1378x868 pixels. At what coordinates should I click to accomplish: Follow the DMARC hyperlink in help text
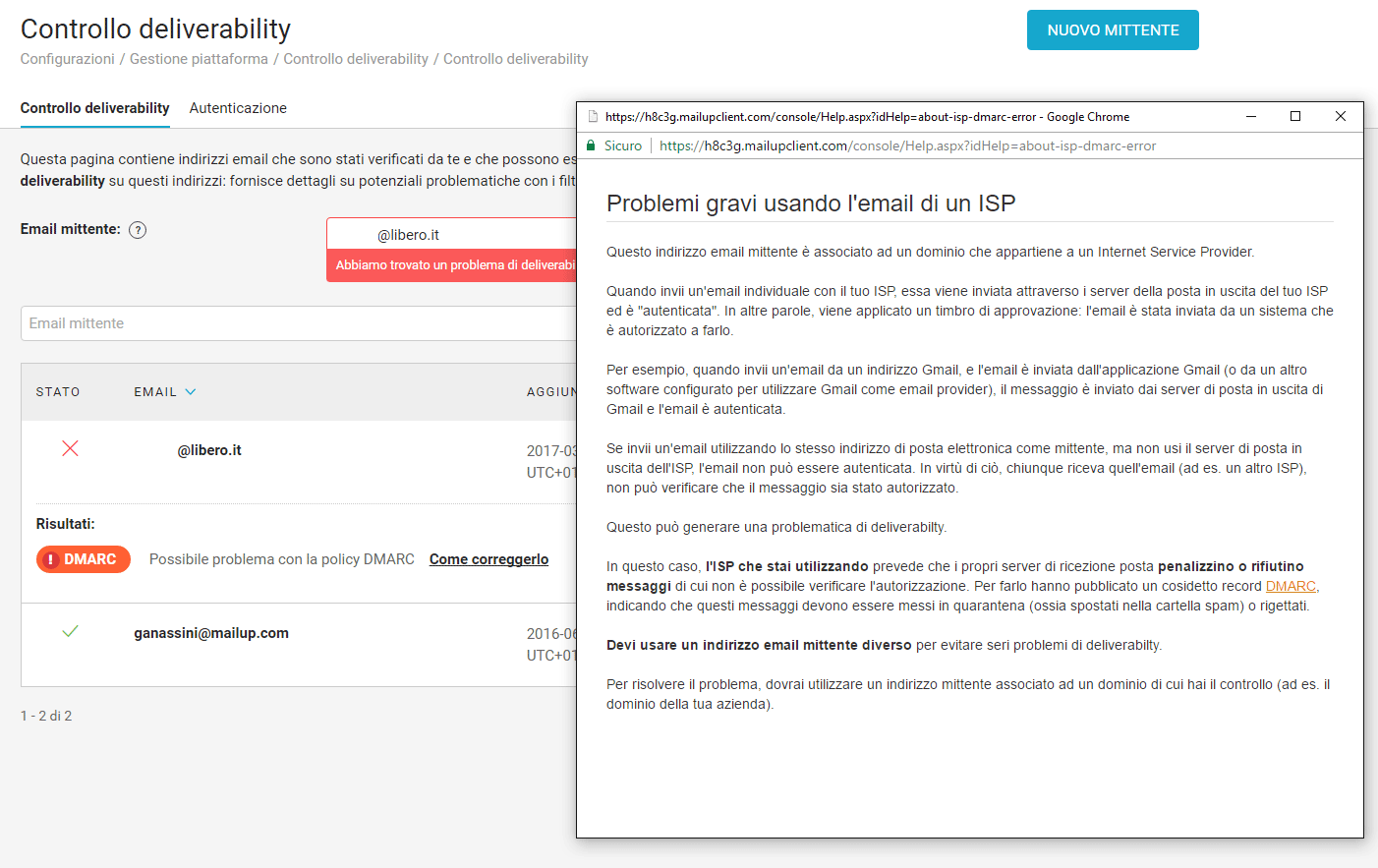coord(1290,586)
